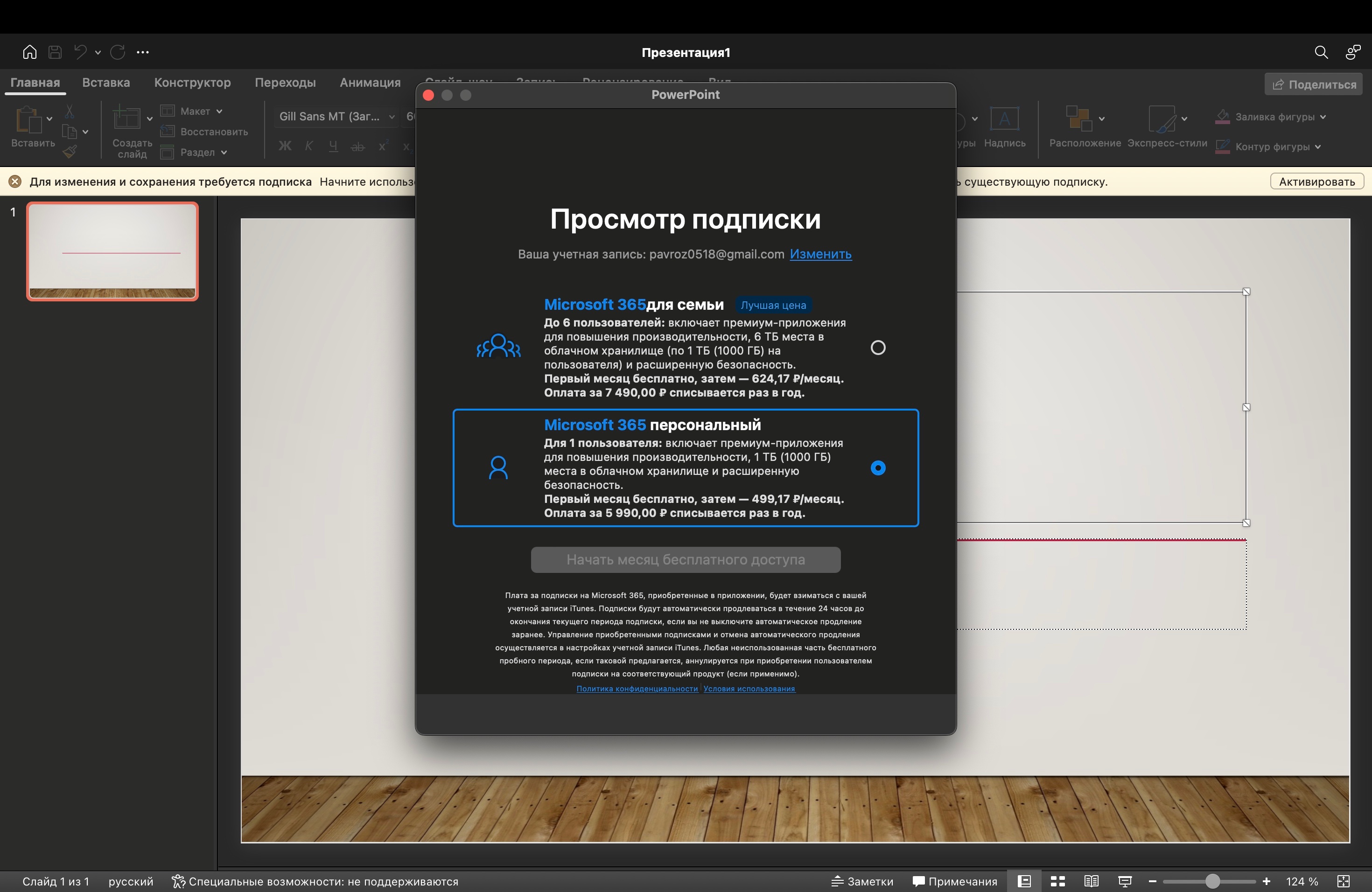Image resolution: width=1372 pixels, height=892 pixels.
Task: Click the Search magnifier icon
Action: [1321, 52]
